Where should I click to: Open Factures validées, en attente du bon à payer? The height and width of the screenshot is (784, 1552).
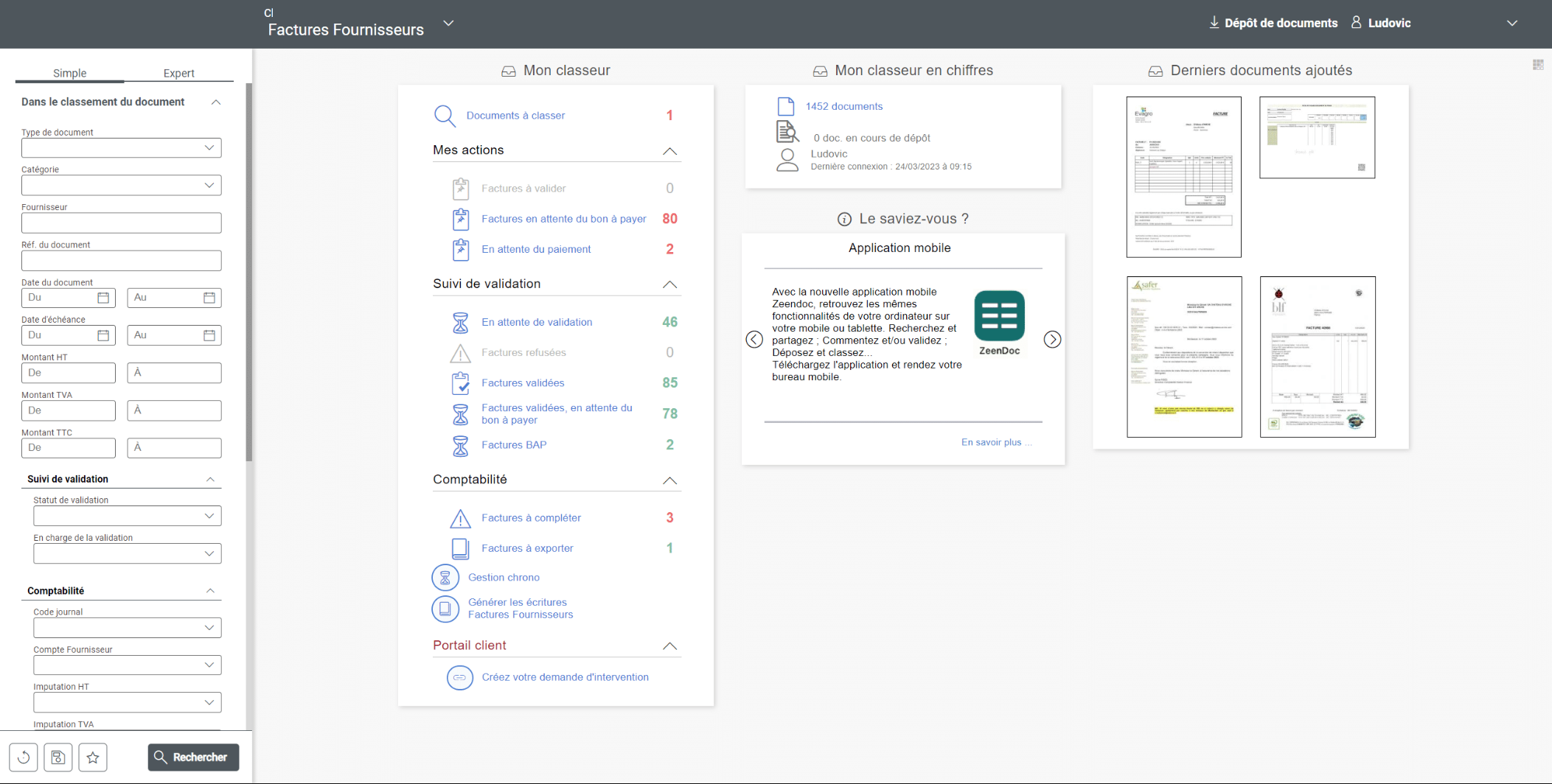[557, 414]
